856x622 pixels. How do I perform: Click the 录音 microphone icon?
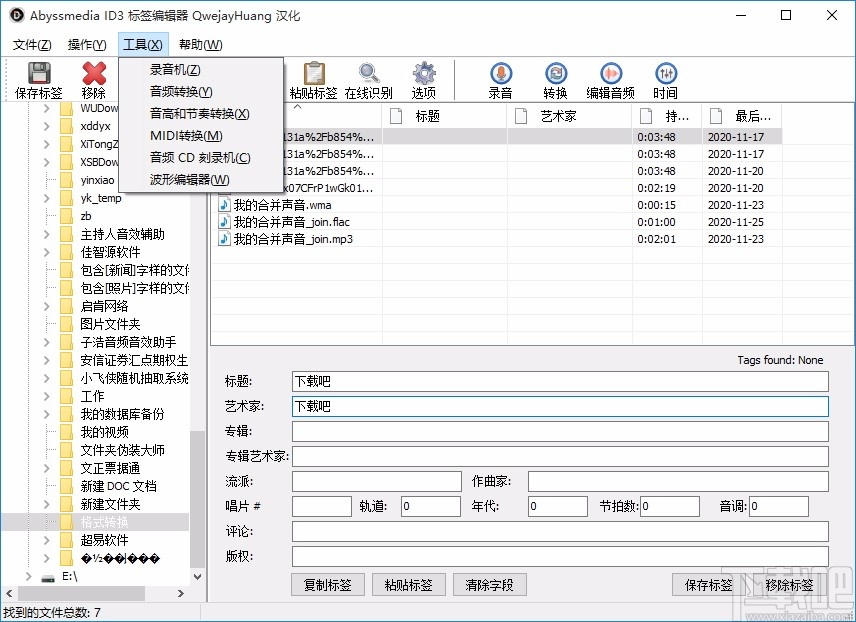click(x=500, y=80)
